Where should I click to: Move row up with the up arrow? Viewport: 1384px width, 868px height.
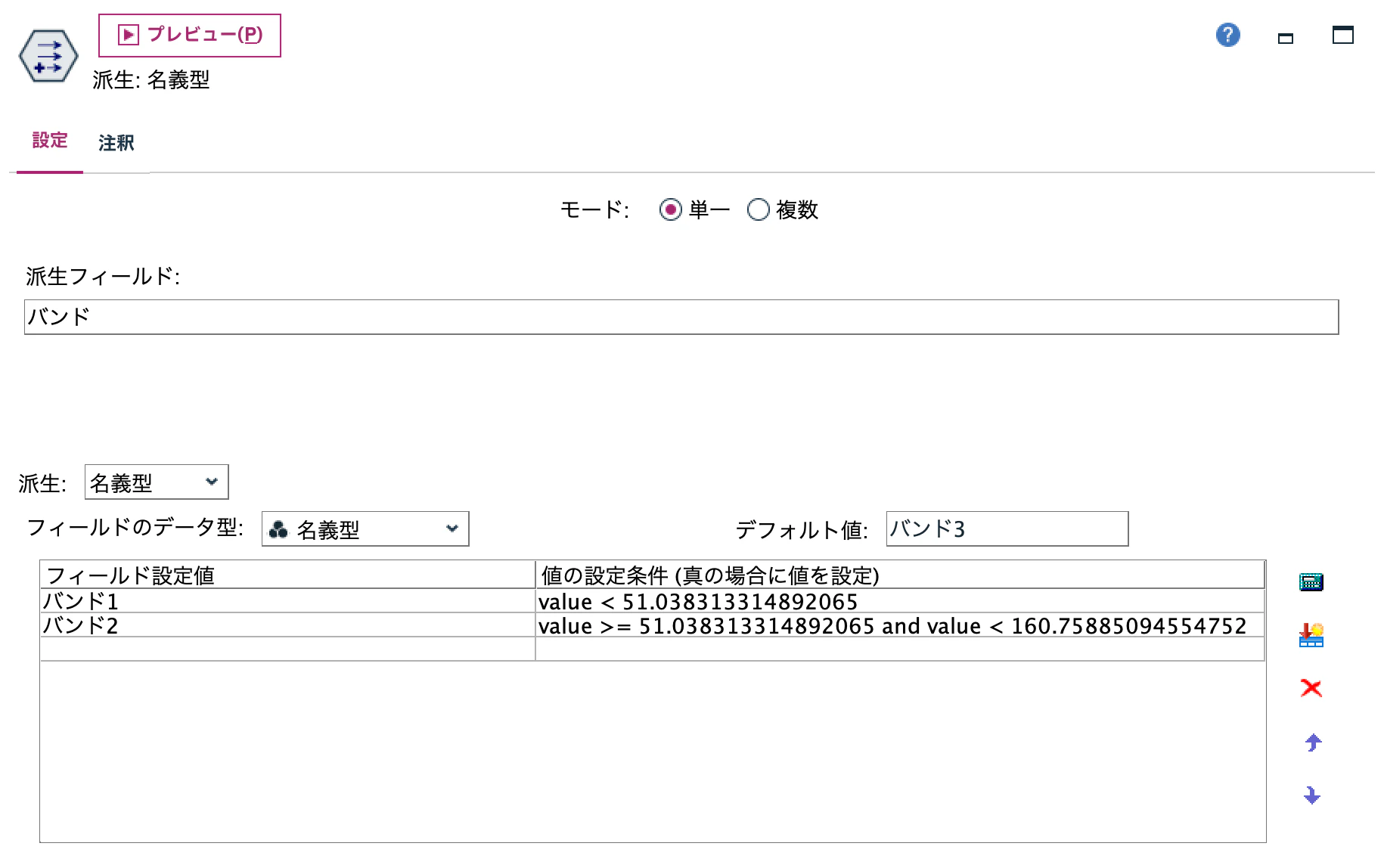1313,742
